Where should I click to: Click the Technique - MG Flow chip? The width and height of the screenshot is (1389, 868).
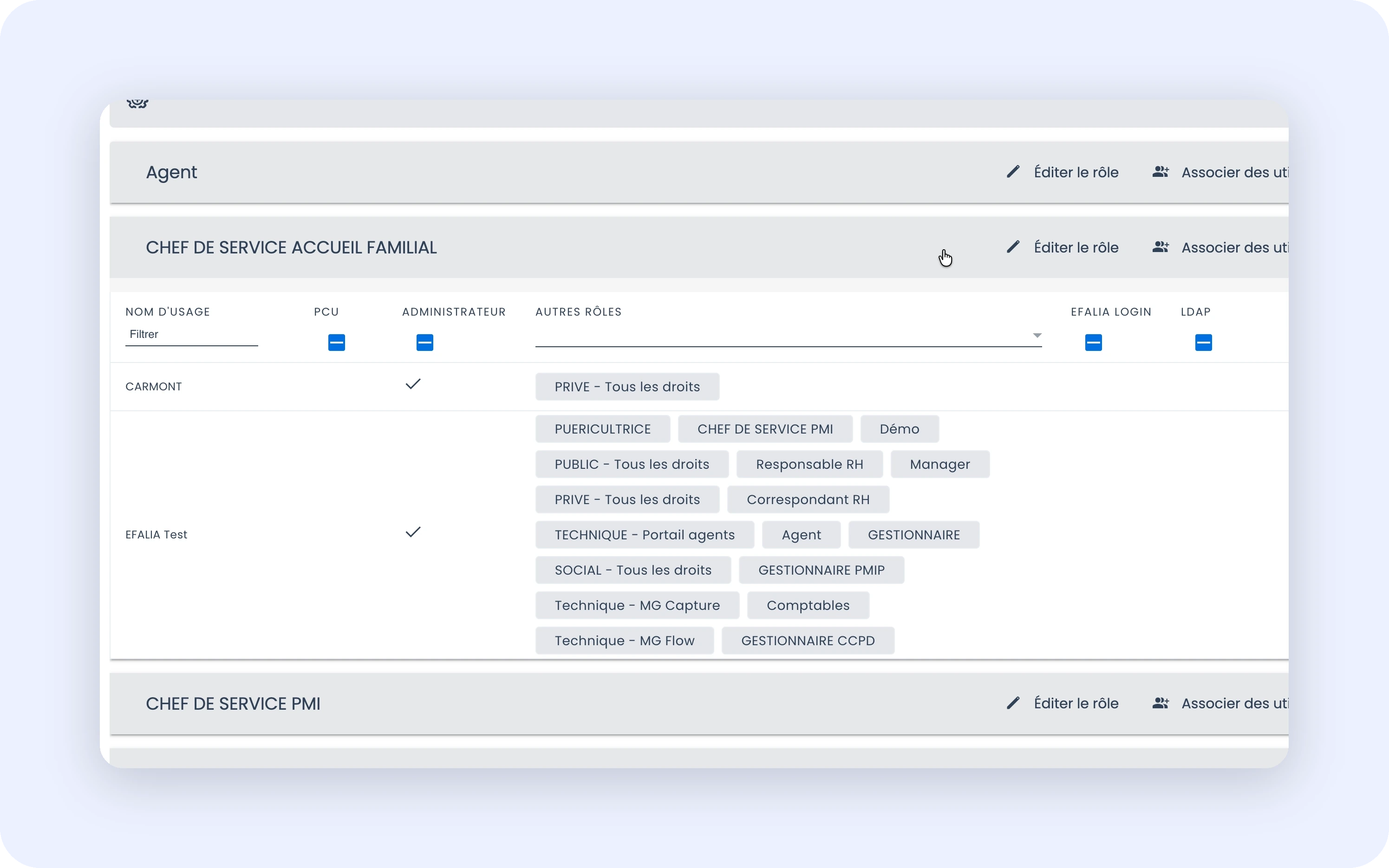pos(624,641)
